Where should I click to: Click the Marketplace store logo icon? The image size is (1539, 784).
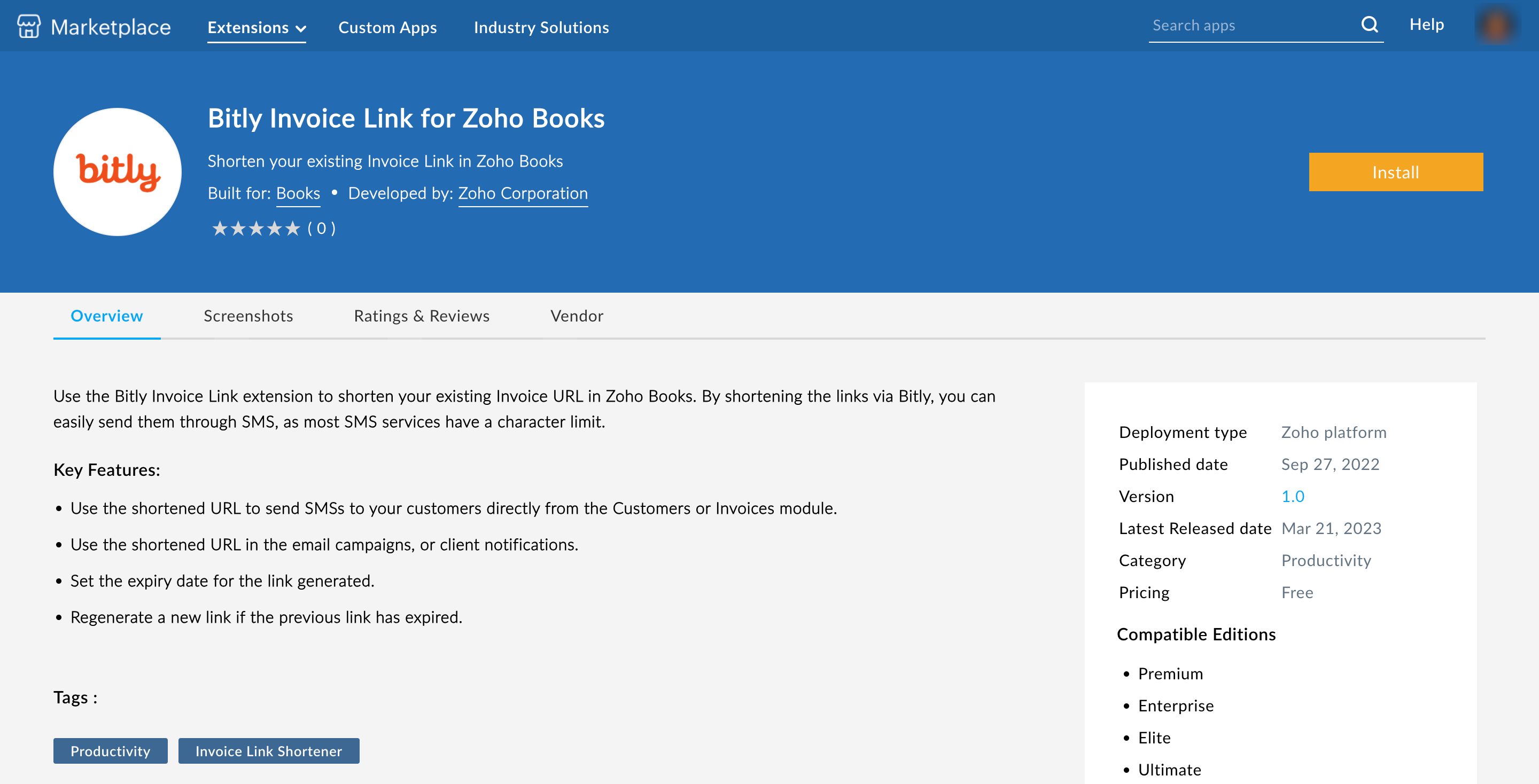[28, 26]
